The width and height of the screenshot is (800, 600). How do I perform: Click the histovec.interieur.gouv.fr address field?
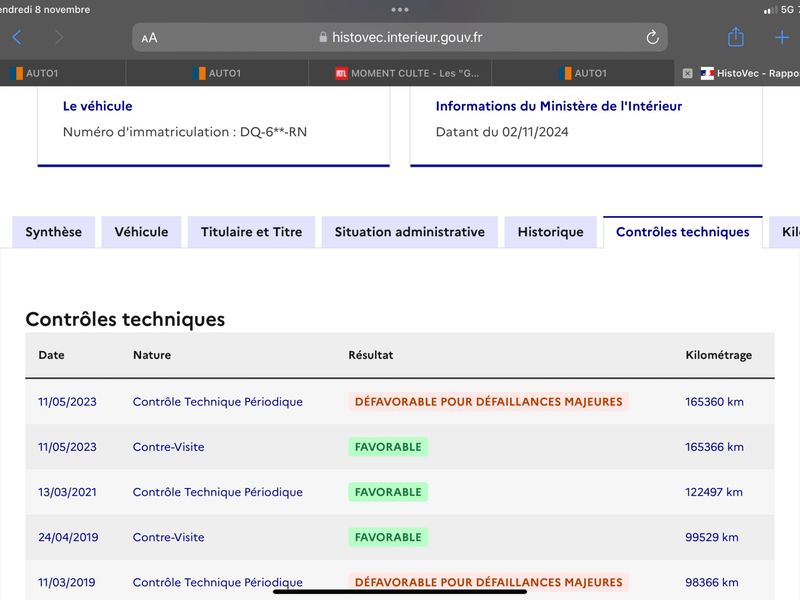(x=400, y=37)
